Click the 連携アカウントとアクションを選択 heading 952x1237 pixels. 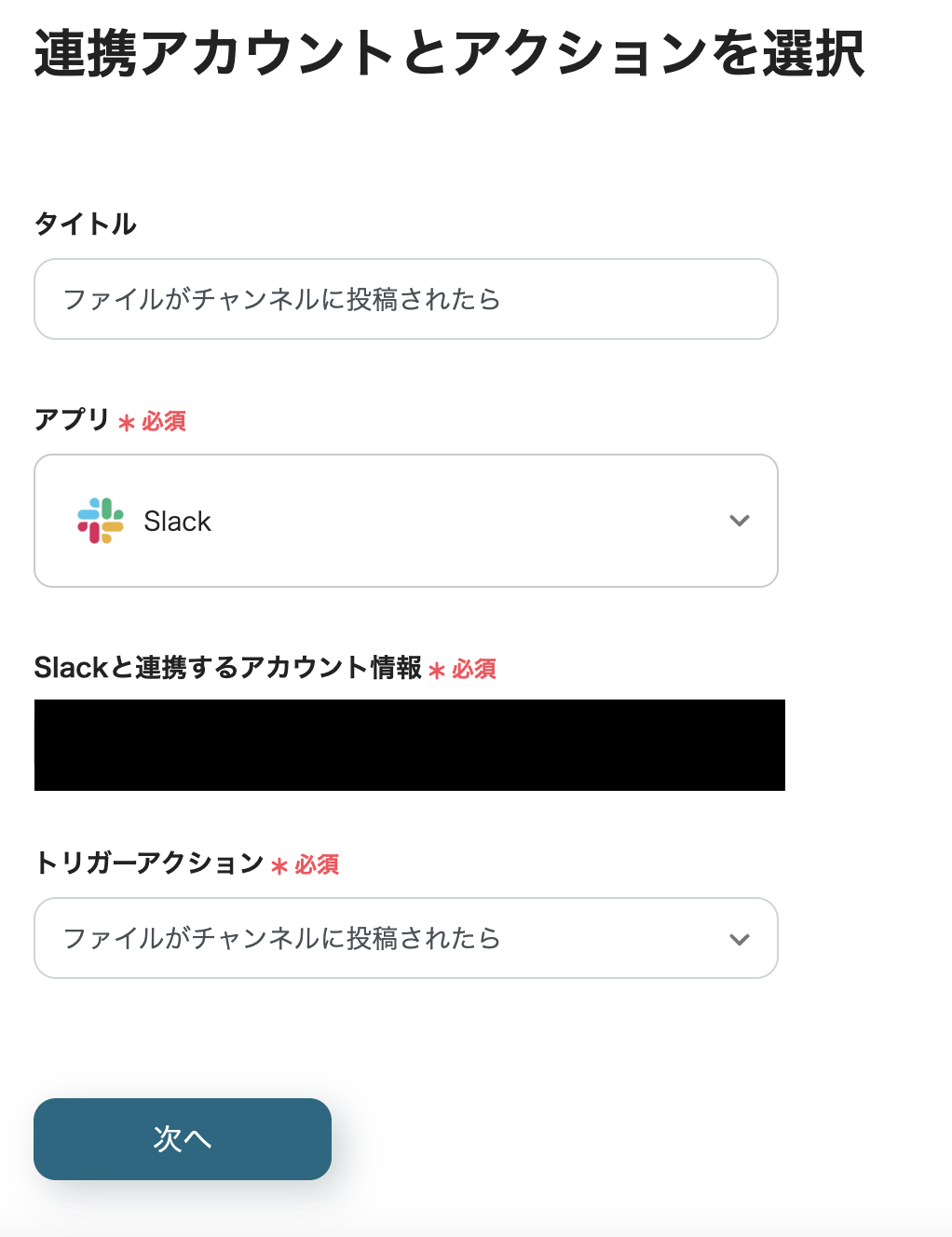click(449, 53)
